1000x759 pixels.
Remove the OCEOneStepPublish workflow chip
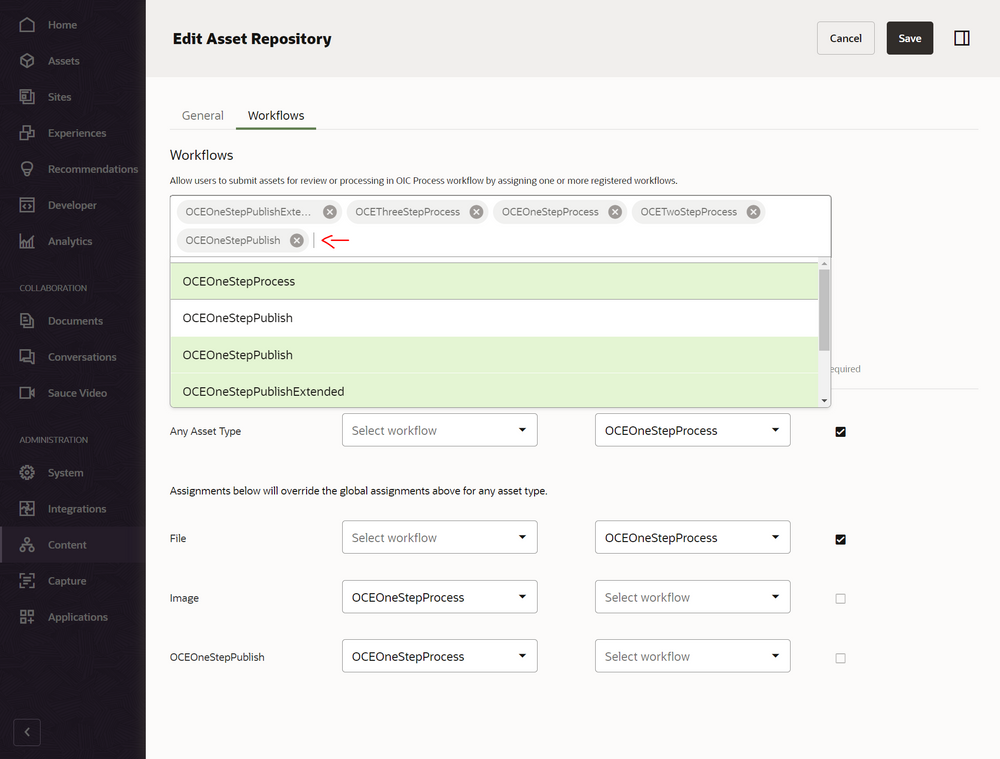(295, 240)
